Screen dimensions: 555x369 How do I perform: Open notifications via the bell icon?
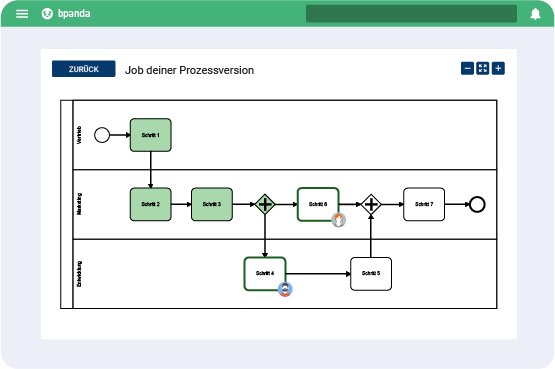(535, 14)
